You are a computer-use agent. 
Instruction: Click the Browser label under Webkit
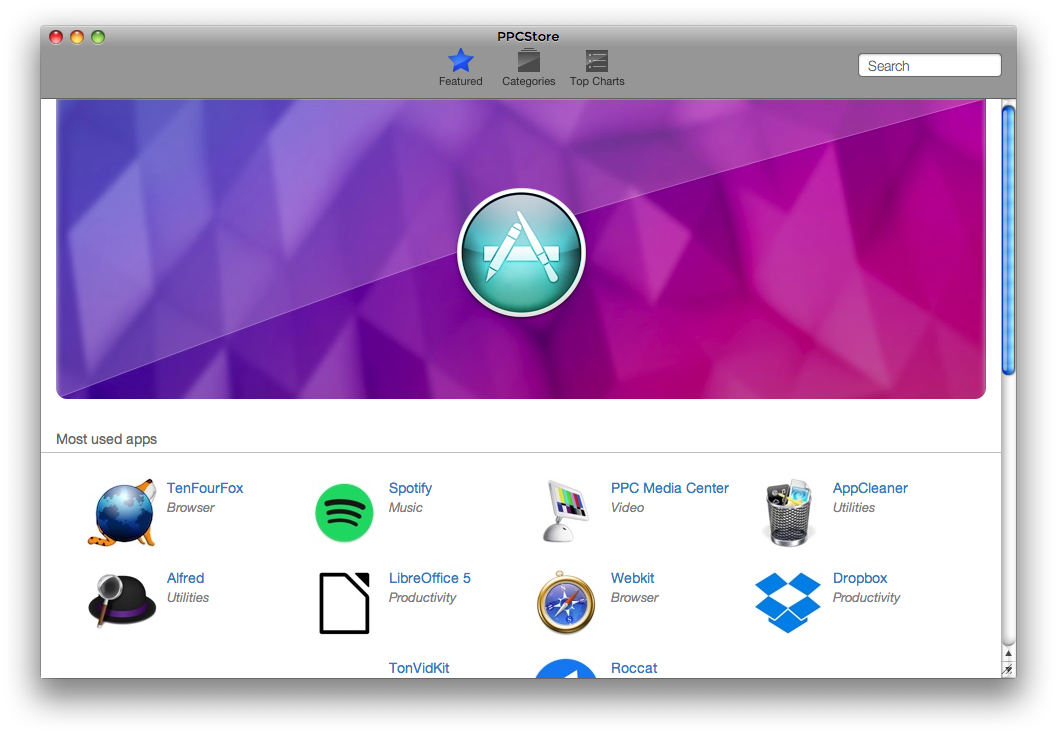634,597
